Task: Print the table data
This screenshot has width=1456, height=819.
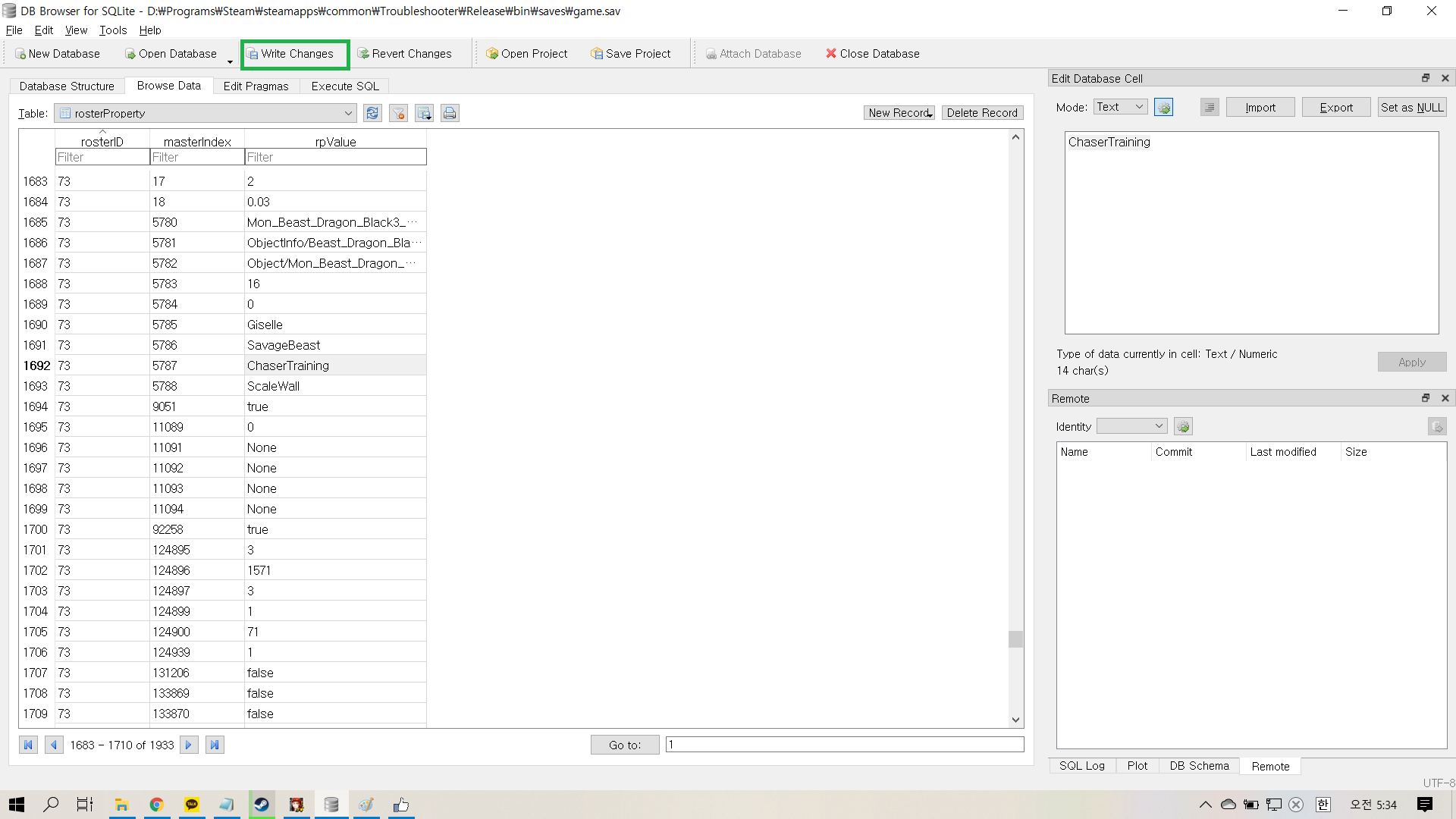Action: (450, 113)
